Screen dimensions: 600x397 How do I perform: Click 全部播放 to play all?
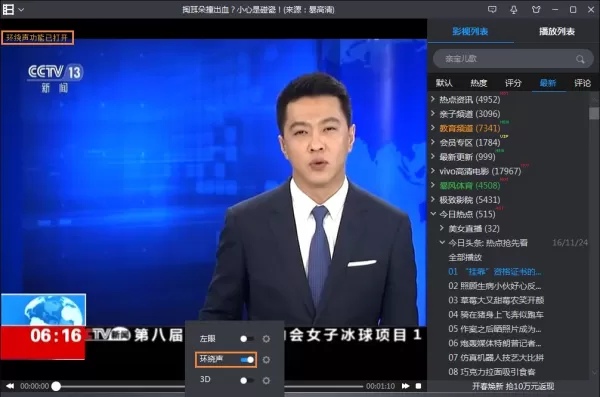[x=465, y=257]
